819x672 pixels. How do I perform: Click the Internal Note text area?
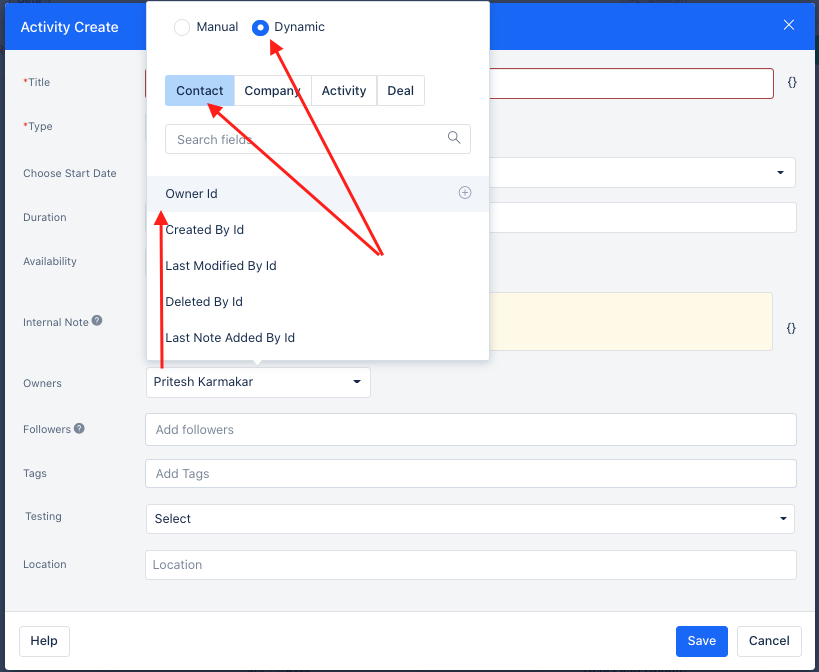pos(630,322)
